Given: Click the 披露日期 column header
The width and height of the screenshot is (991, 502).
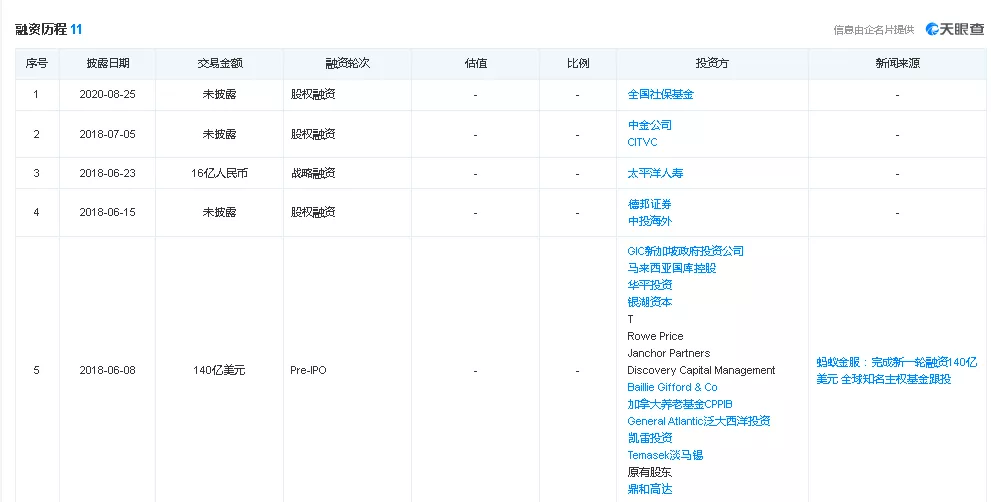Looking at the screenshot, I should click(107, 63).
